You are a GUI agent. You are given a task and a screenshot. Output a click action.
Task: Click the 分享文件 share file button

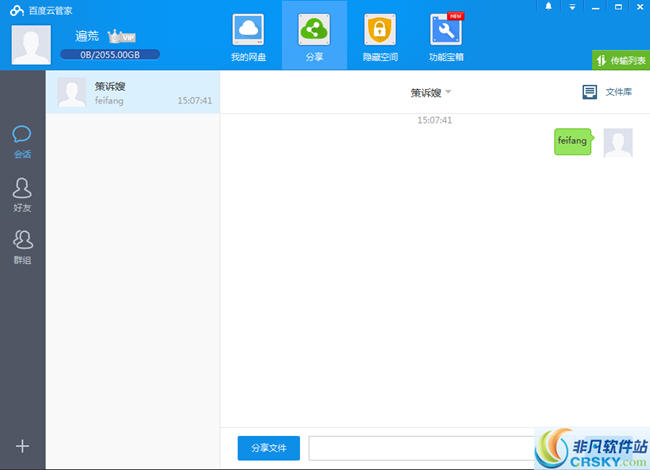point(269,448)
